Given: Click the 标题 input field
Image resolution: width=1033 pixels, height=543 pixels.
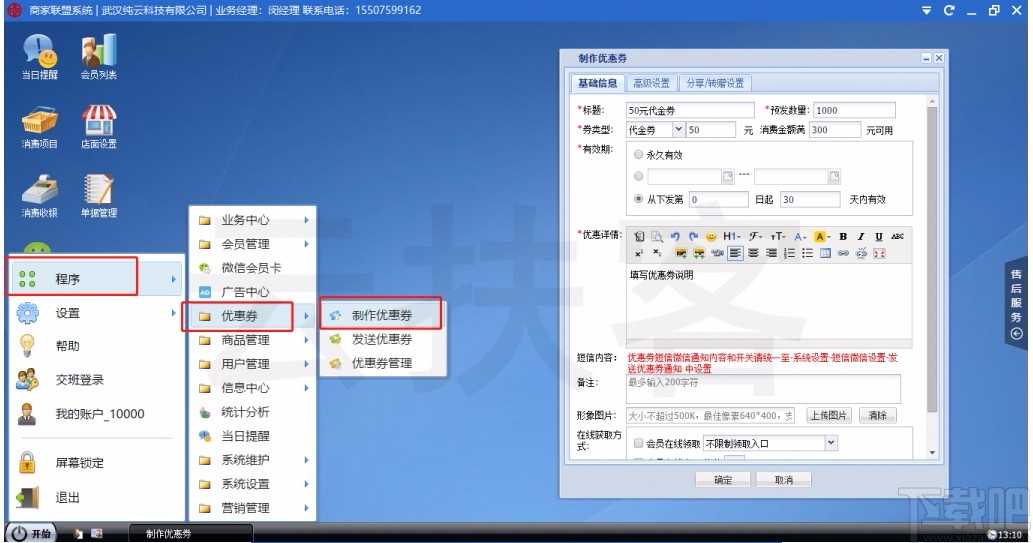Looking at the screenshot, I should pyautogui.click(x=690, y=110).
